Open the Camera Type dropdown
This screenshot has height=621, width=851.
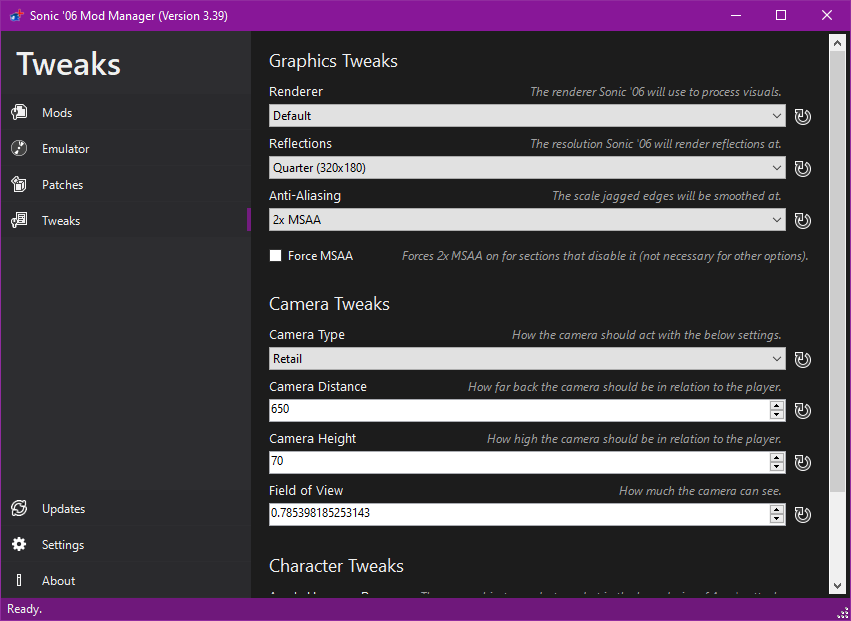(527, 359)
